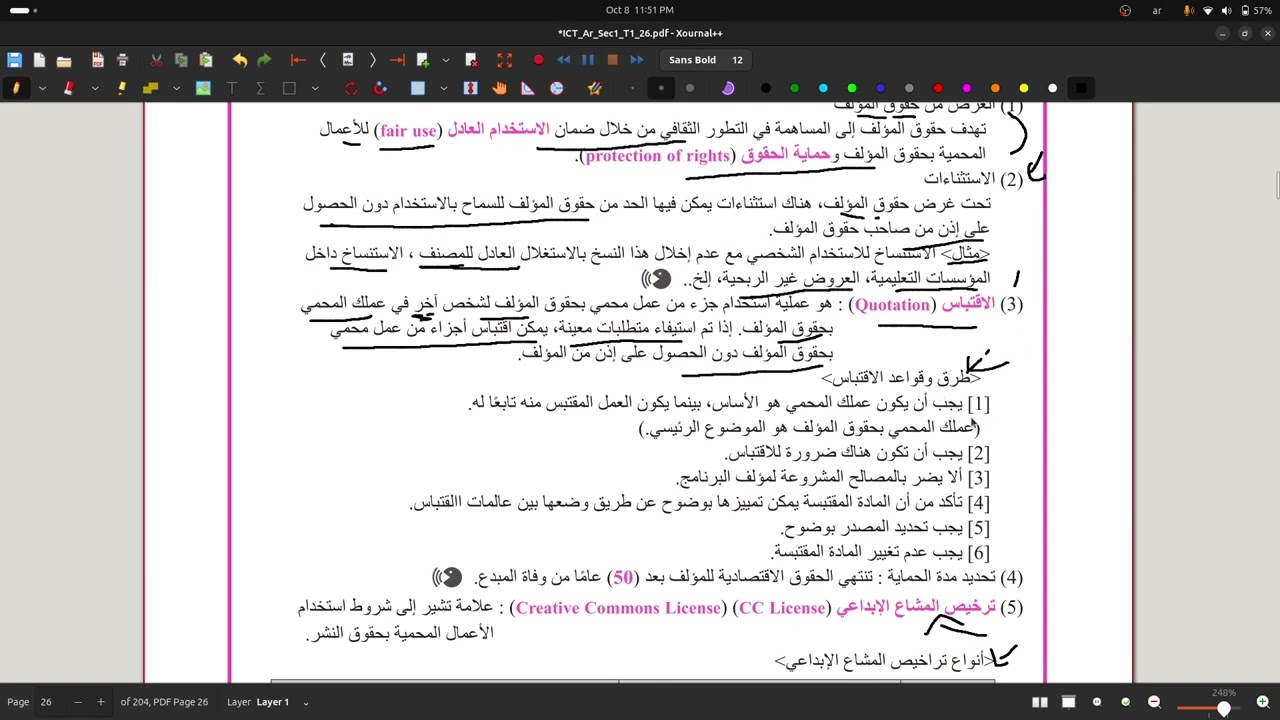Pick the light blue color swatch
1280x720 pixels.
coord(823,88)
